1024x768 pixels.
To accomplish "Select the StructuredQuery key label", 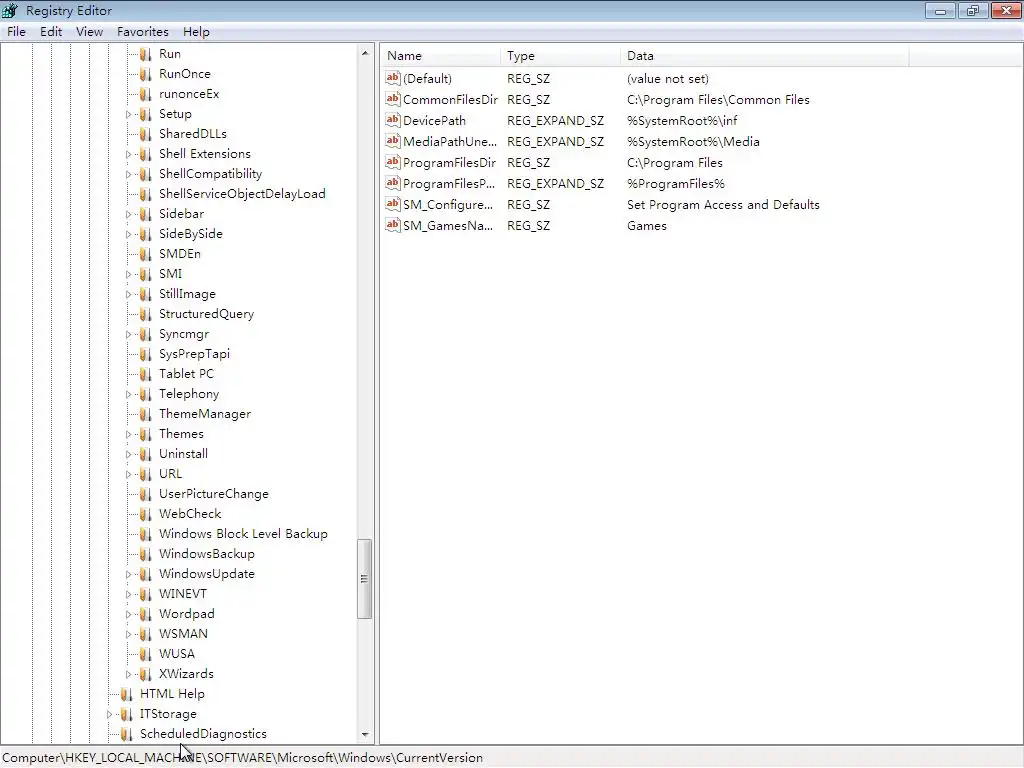I will click(x=206, y=314).
